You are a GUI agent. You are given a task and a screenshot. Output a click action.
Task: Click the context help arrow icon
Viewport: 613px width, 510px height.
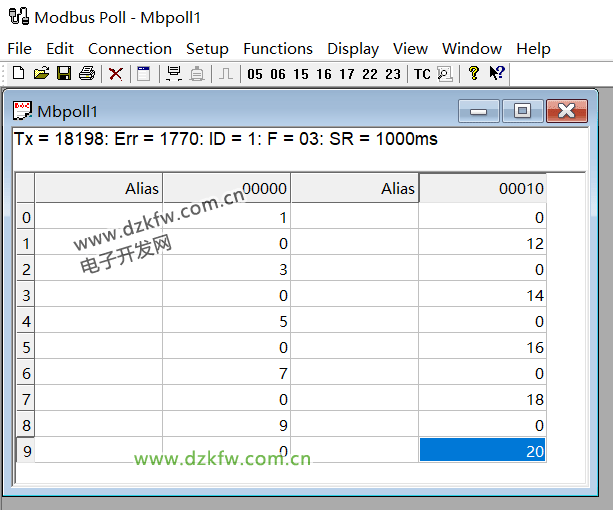(496, 73)
